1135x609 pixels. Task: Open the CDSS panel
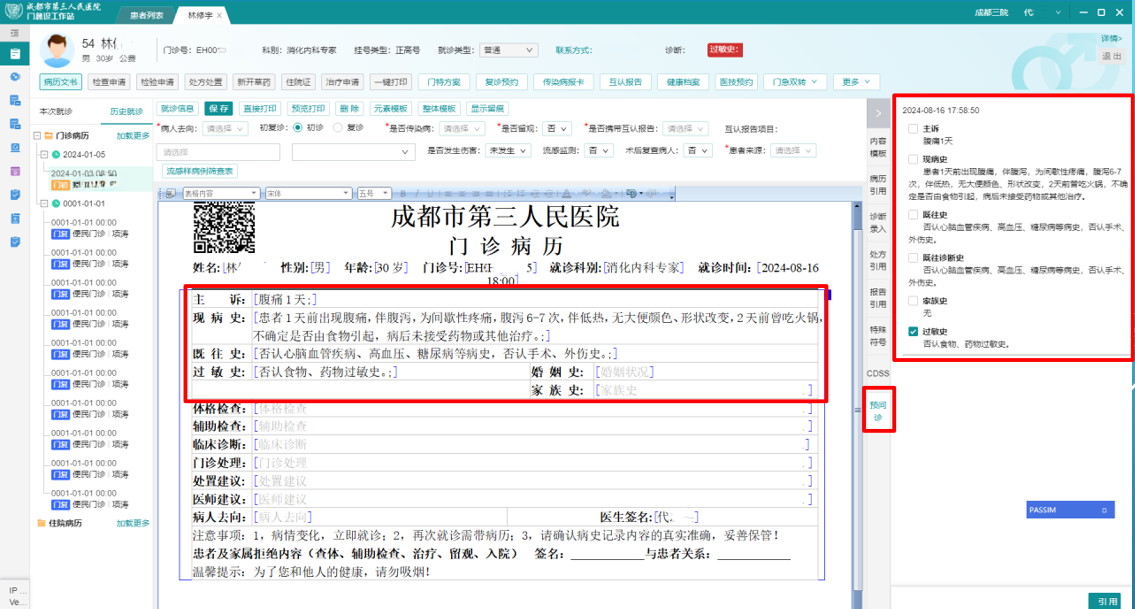pyautogui.click(x=878, y=372)
